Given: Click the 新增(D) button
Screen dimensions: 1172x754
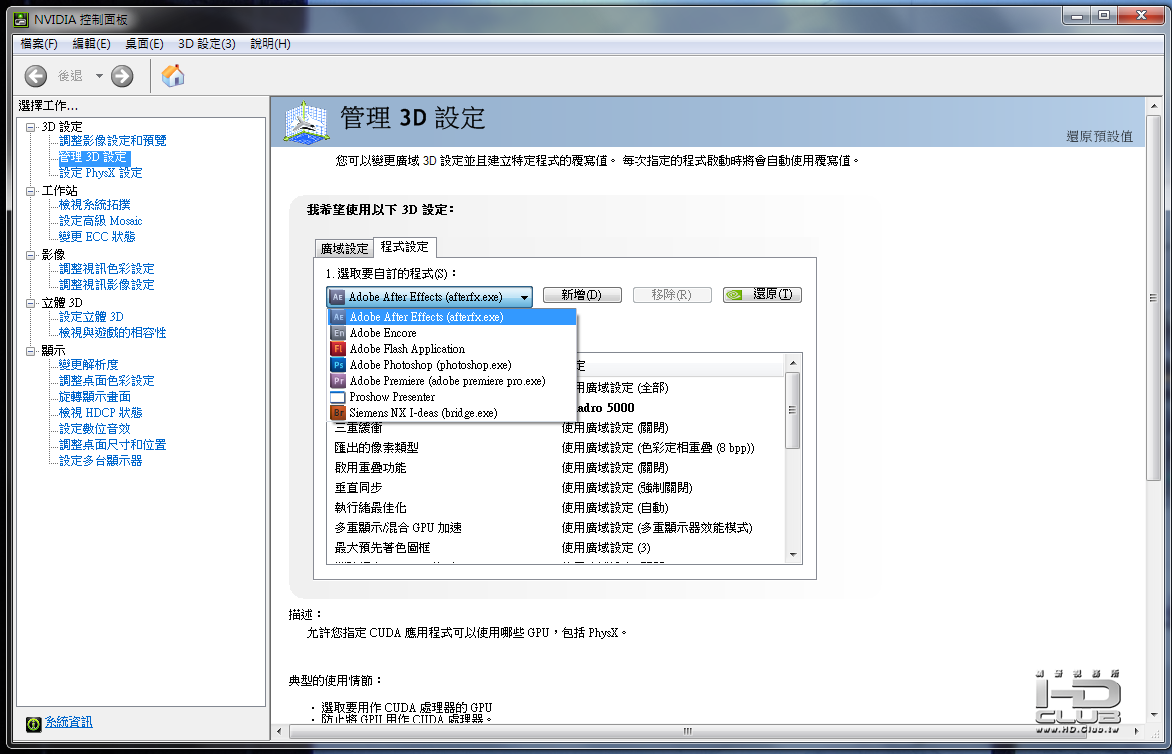Looking at the screenshot, I should 582,294.
